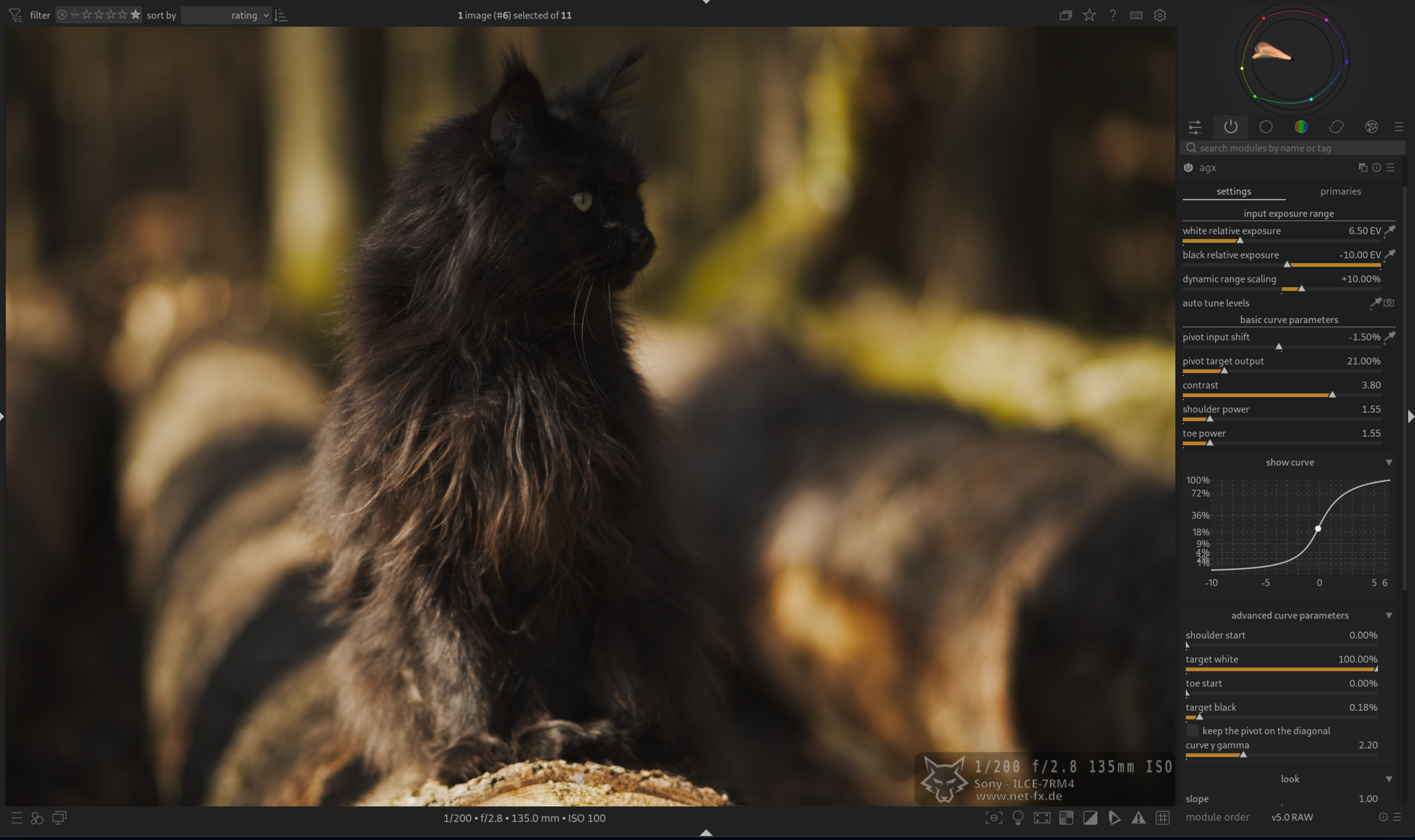Collapse the show curve section

tap(1388, 462)
